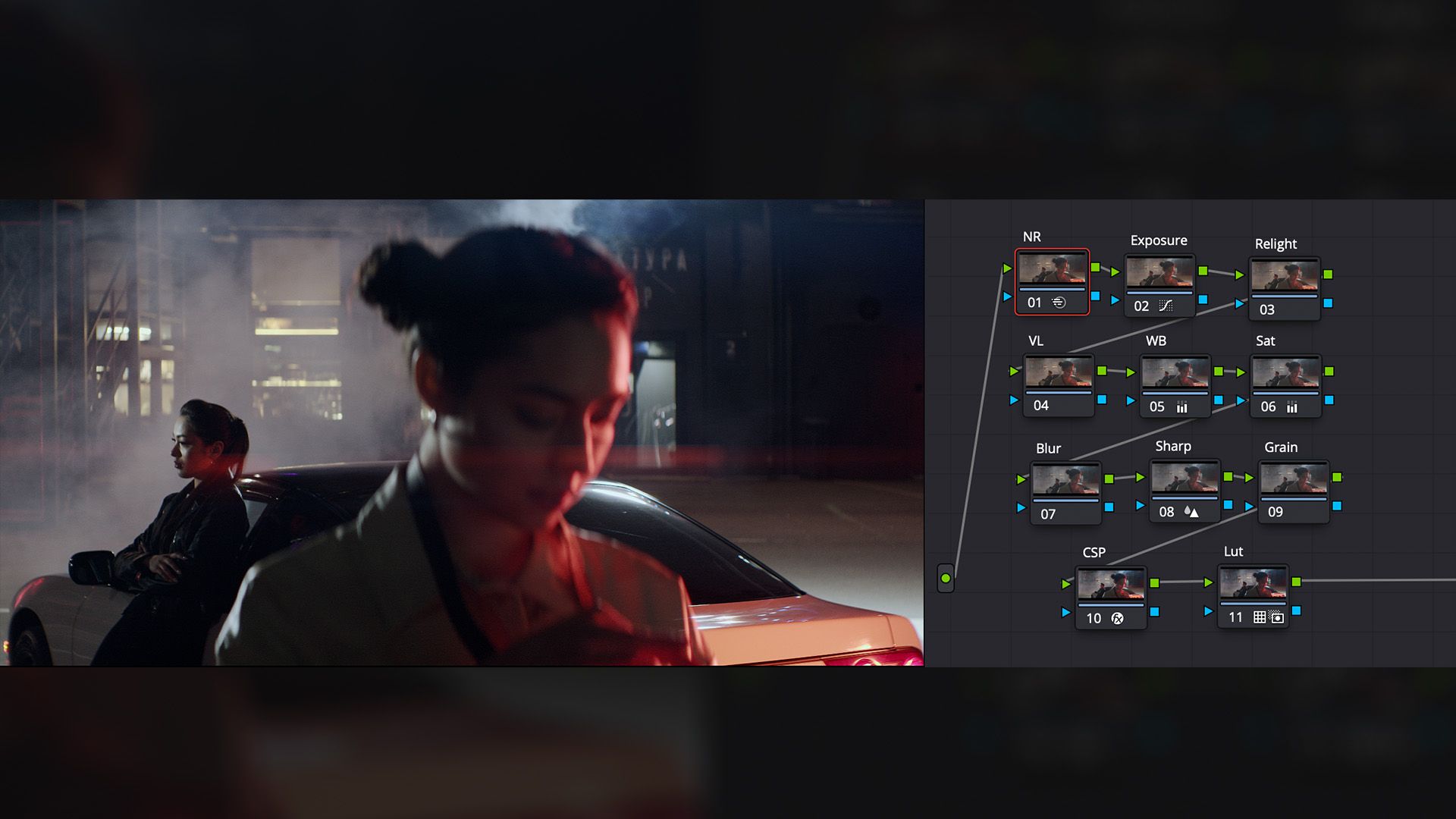Image resolution: width=1456 pixels, height=819 pixels.
Task: Click green RGB output square of NR node
Action: [x=1095, y=267]
